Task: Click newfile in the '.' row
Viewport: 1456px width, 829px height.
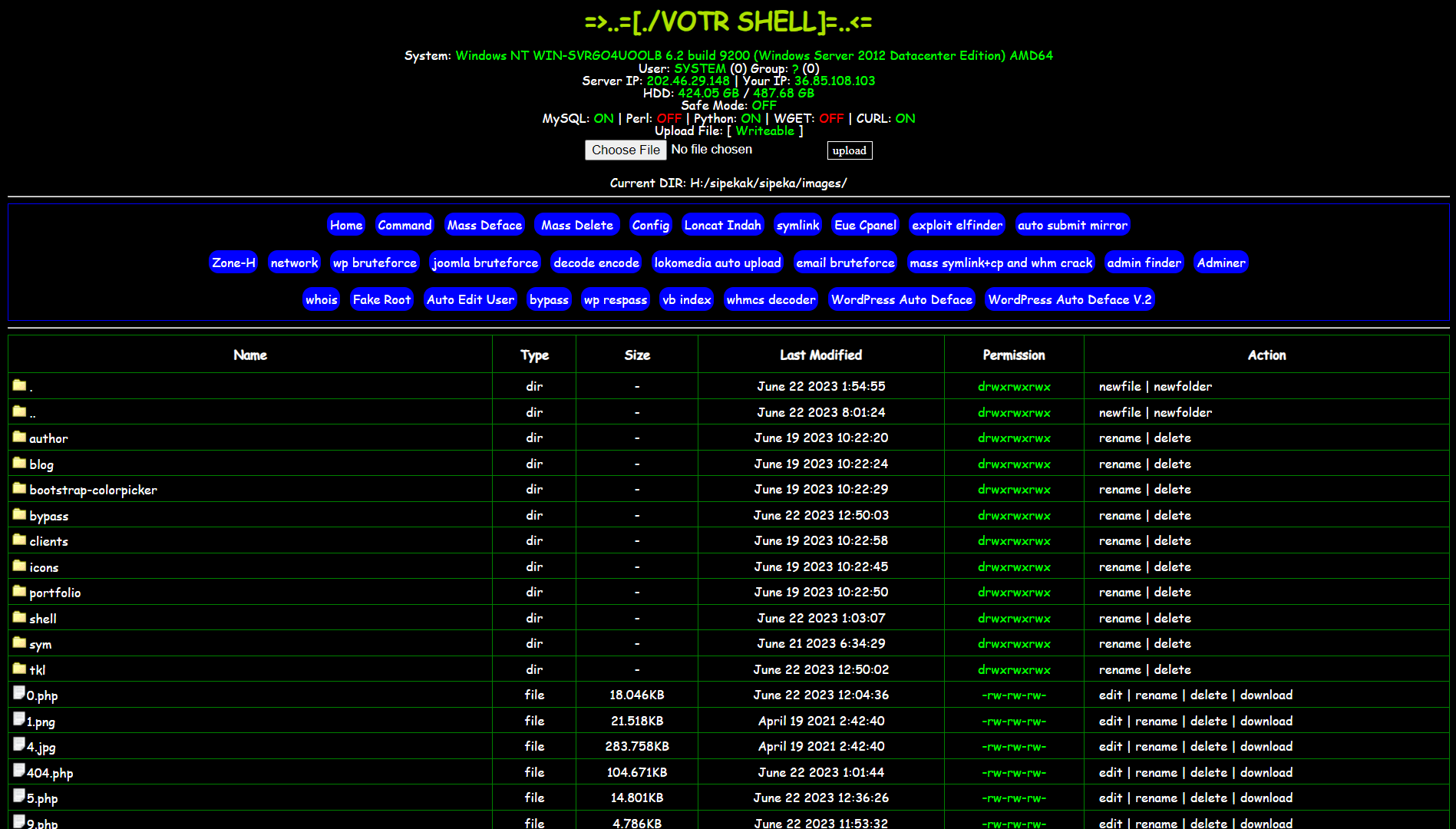Action: pos(1120,386)
